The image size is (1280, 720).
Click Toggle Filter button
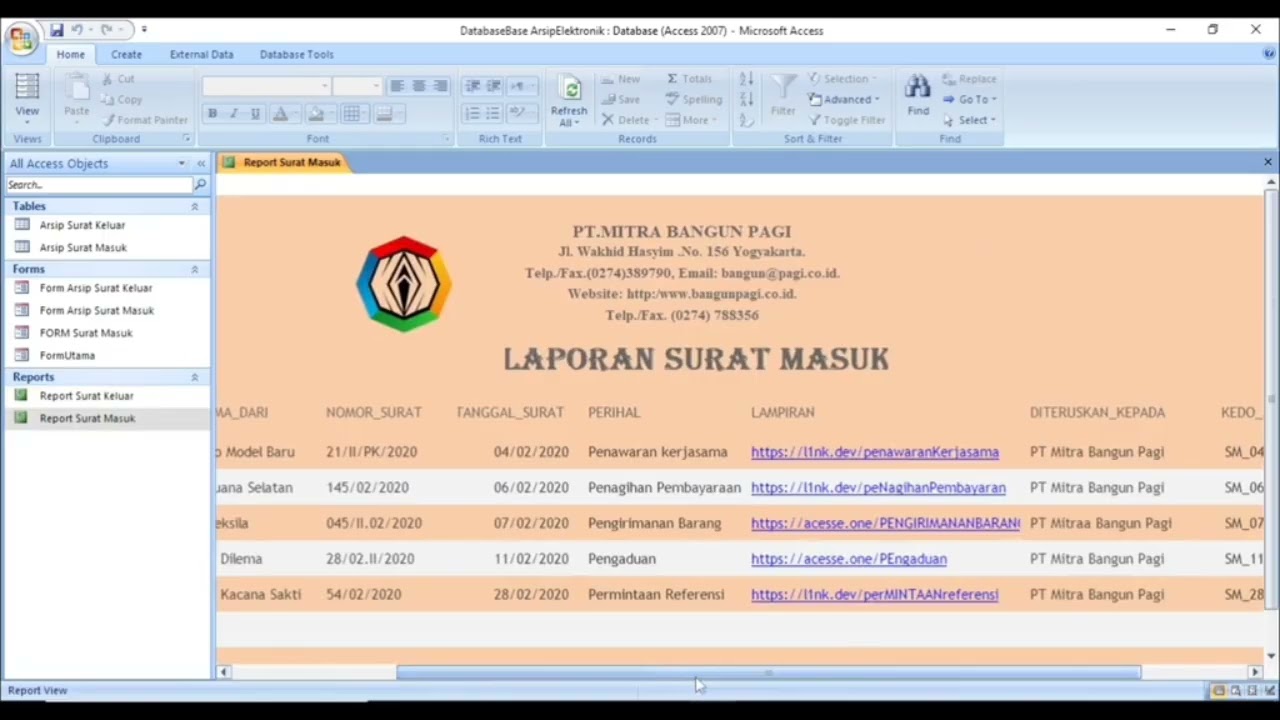(846, 120)
